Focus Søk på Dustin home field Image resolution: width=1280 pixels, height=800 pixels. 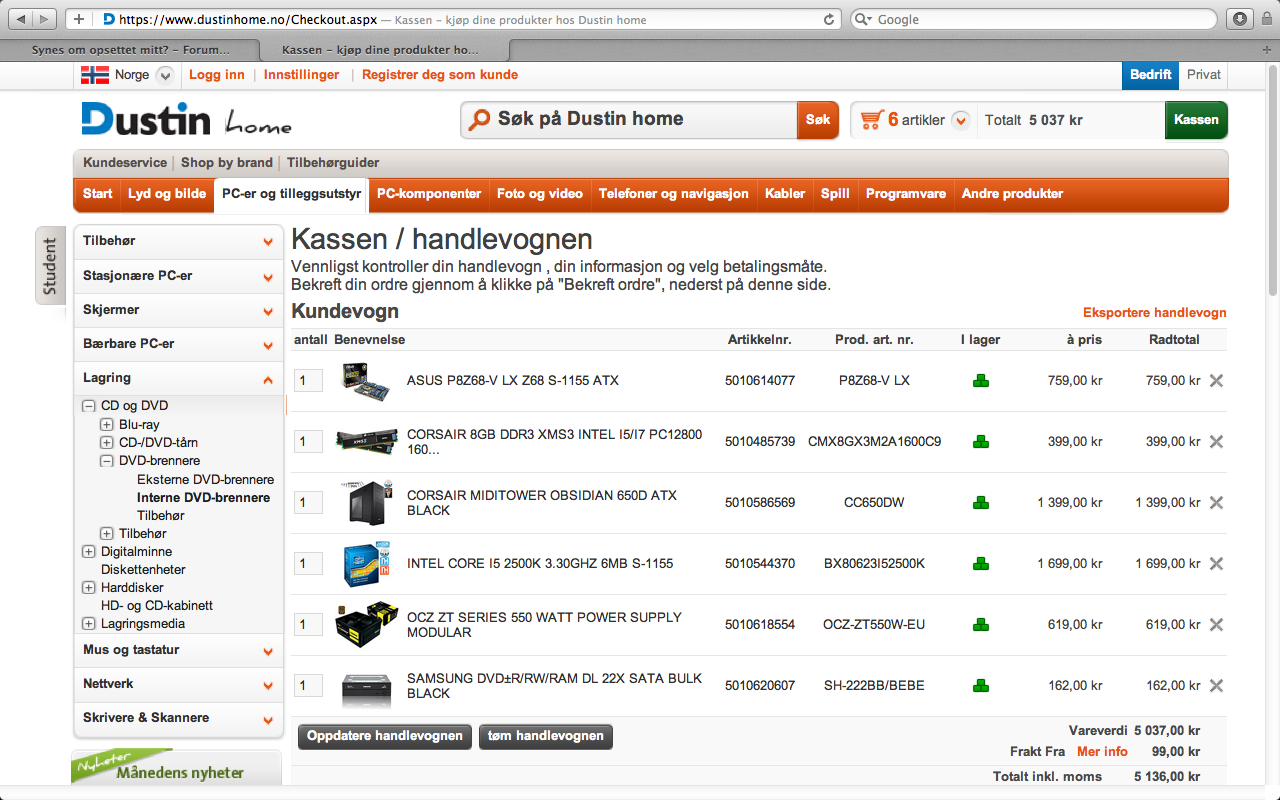[629, 120]
